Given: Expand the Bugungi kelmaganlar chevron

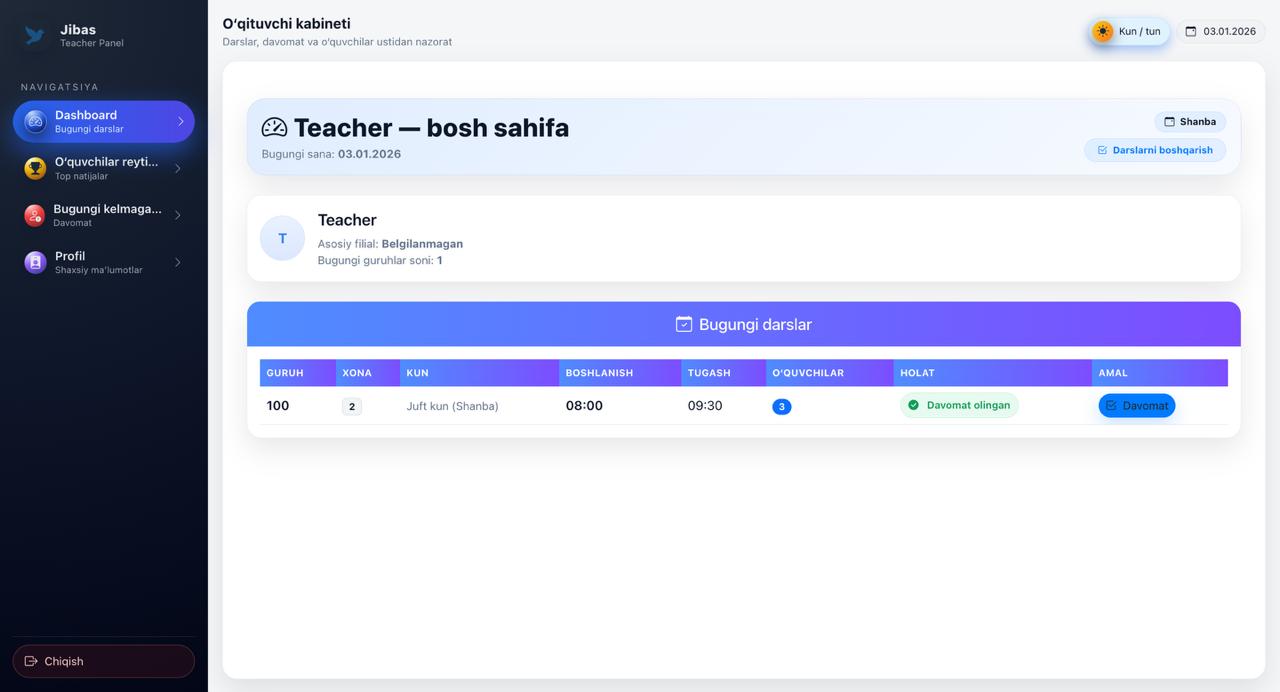Looking at the screenshot, I should [x=178, y=215].
